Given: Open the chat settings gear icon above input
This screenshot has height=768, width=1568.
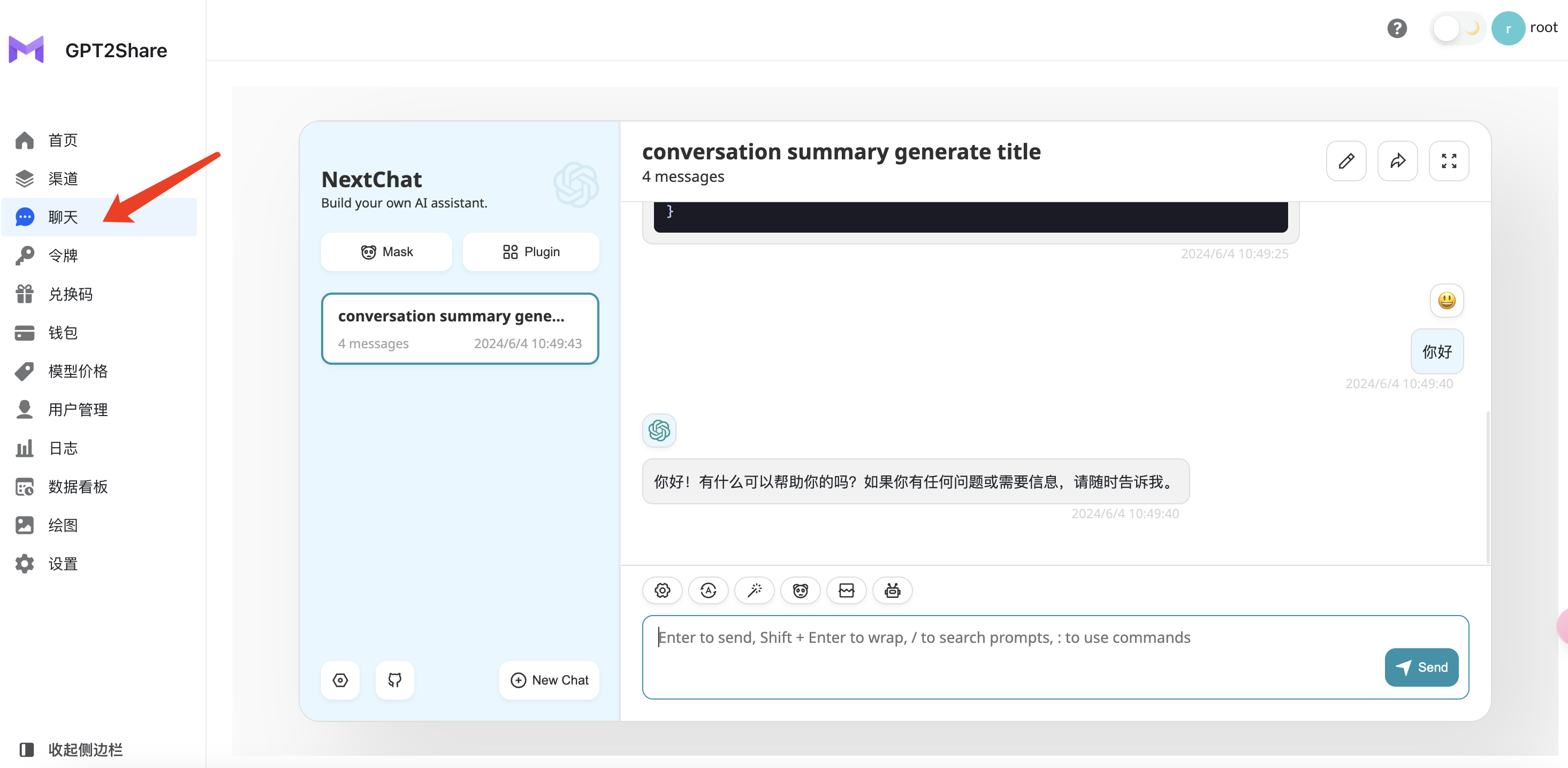Looking at the screenshot, I should pyautogui.click(x=663, y=590).
